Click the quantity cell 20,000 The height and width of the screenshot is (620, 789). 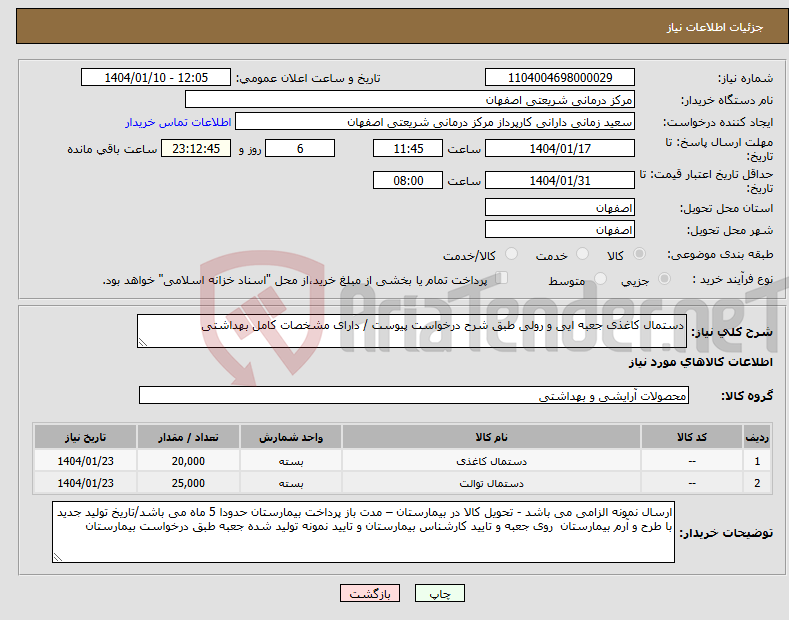click(188, 461)
